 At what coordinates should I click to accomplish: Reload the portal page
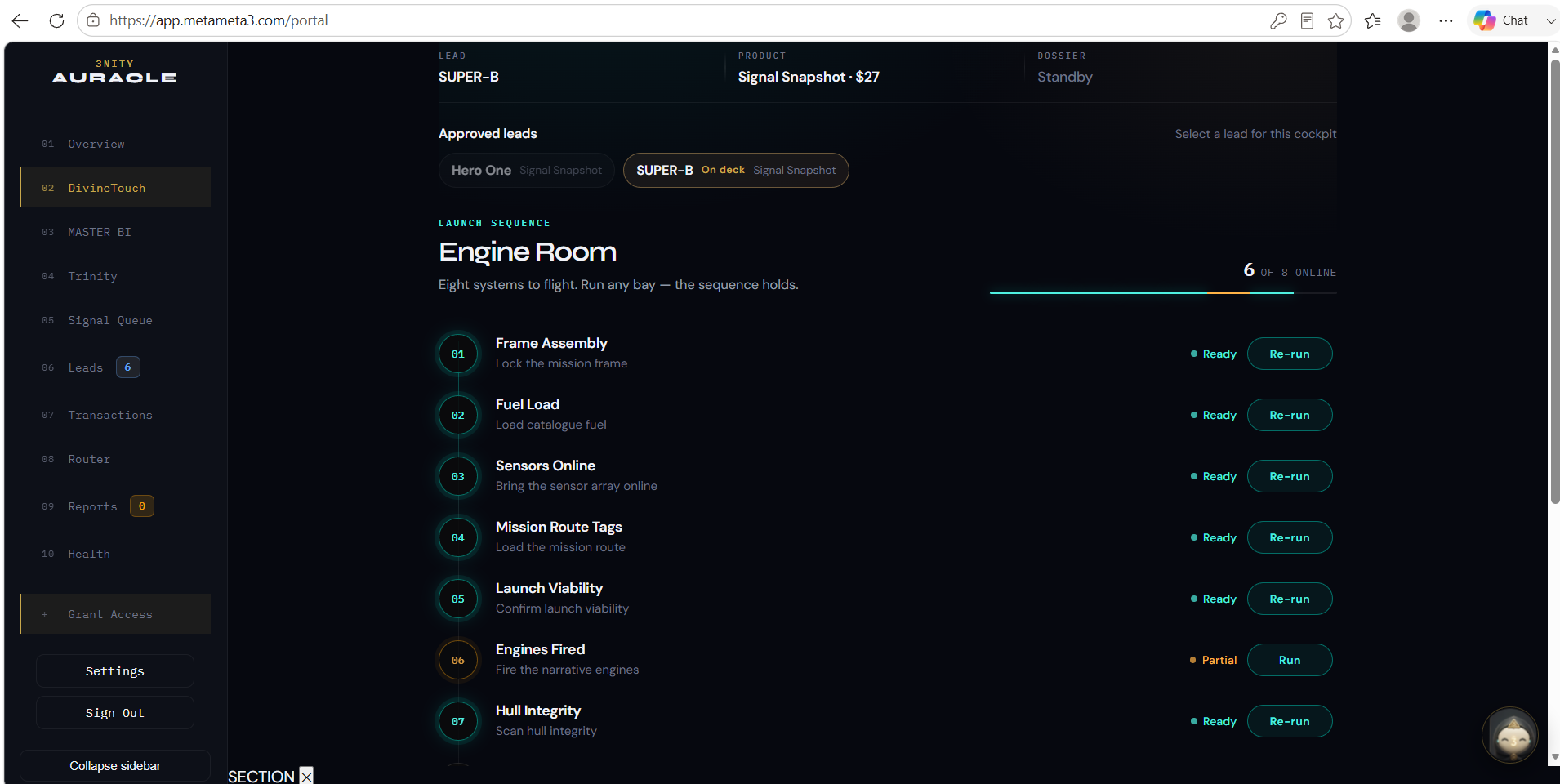click(x=56, y=20)
